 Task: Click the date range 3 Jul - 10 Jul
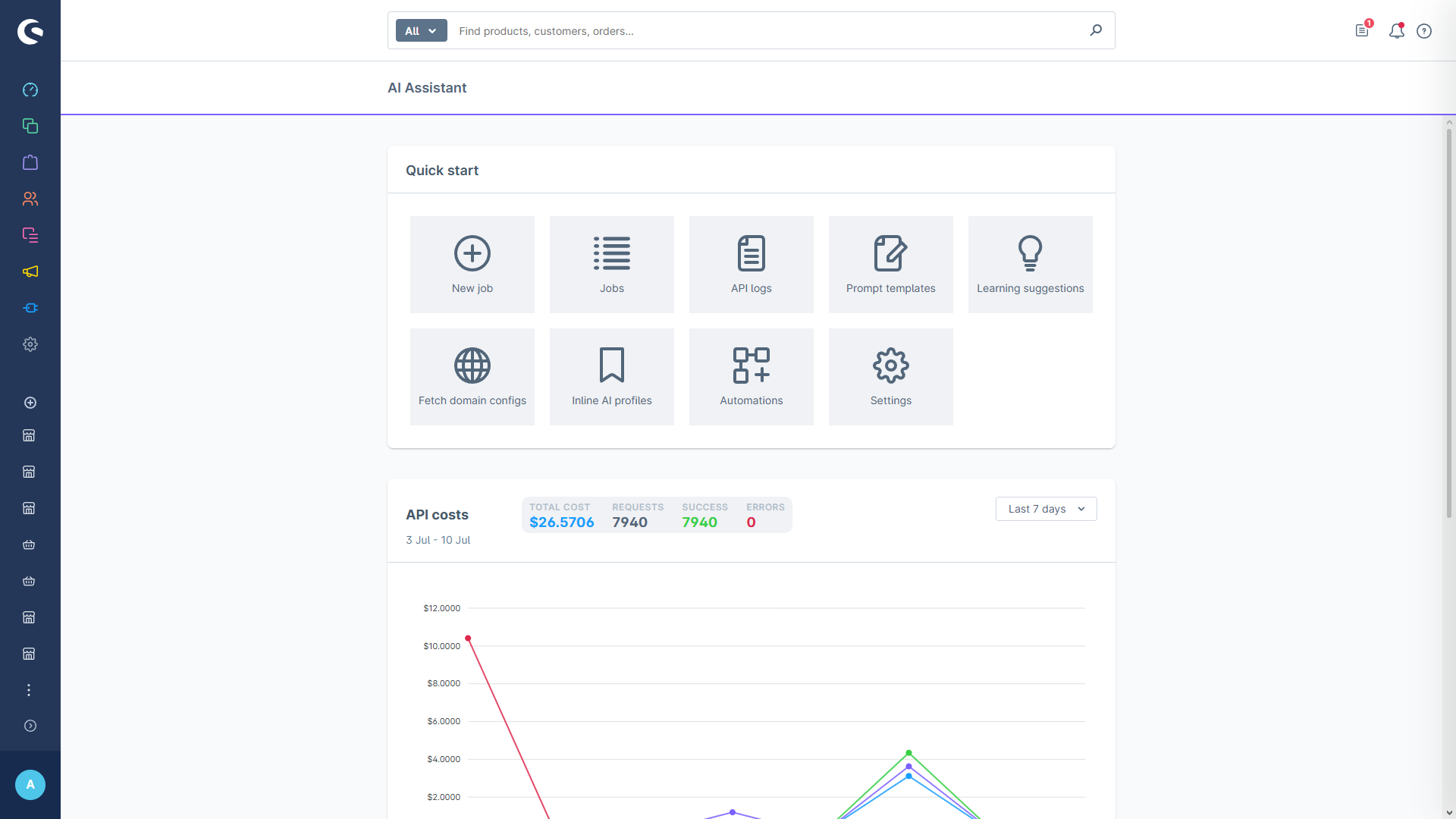pos(438,540)
